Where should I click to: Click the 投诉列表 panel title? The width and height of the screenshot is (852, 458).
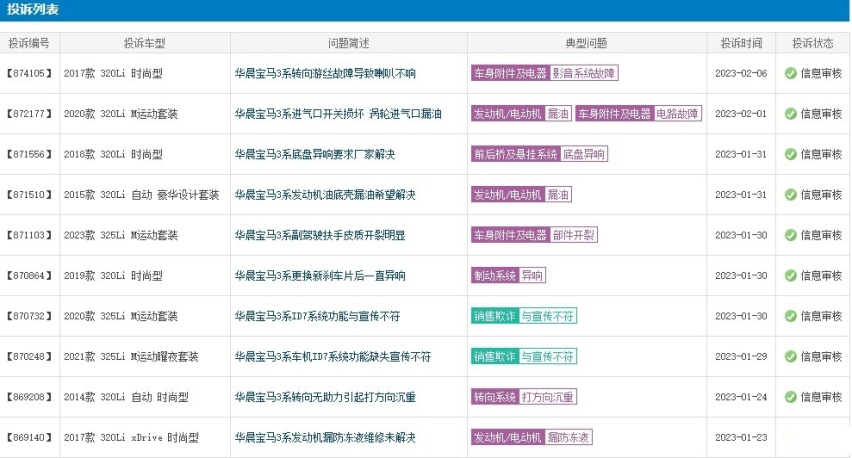point(33,9)
